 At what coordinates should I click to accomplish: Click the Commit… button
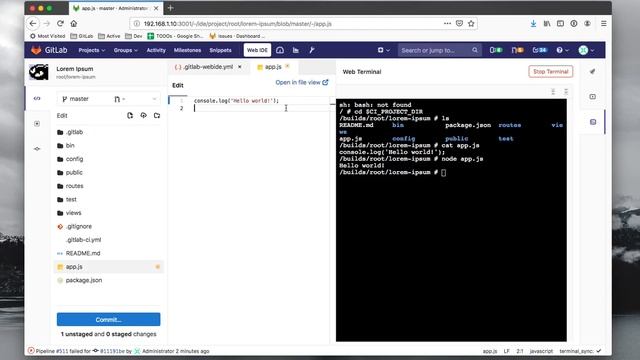tap(109, 320)
